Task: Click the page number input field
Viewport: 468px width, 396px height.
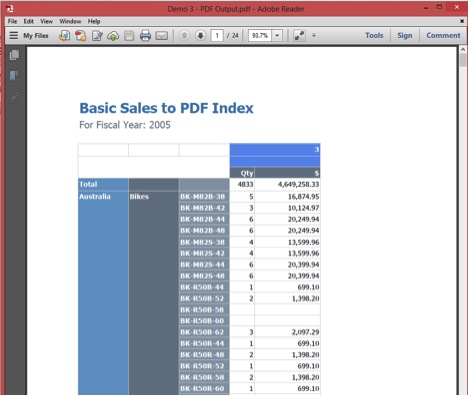Action: tap(217, 35)
